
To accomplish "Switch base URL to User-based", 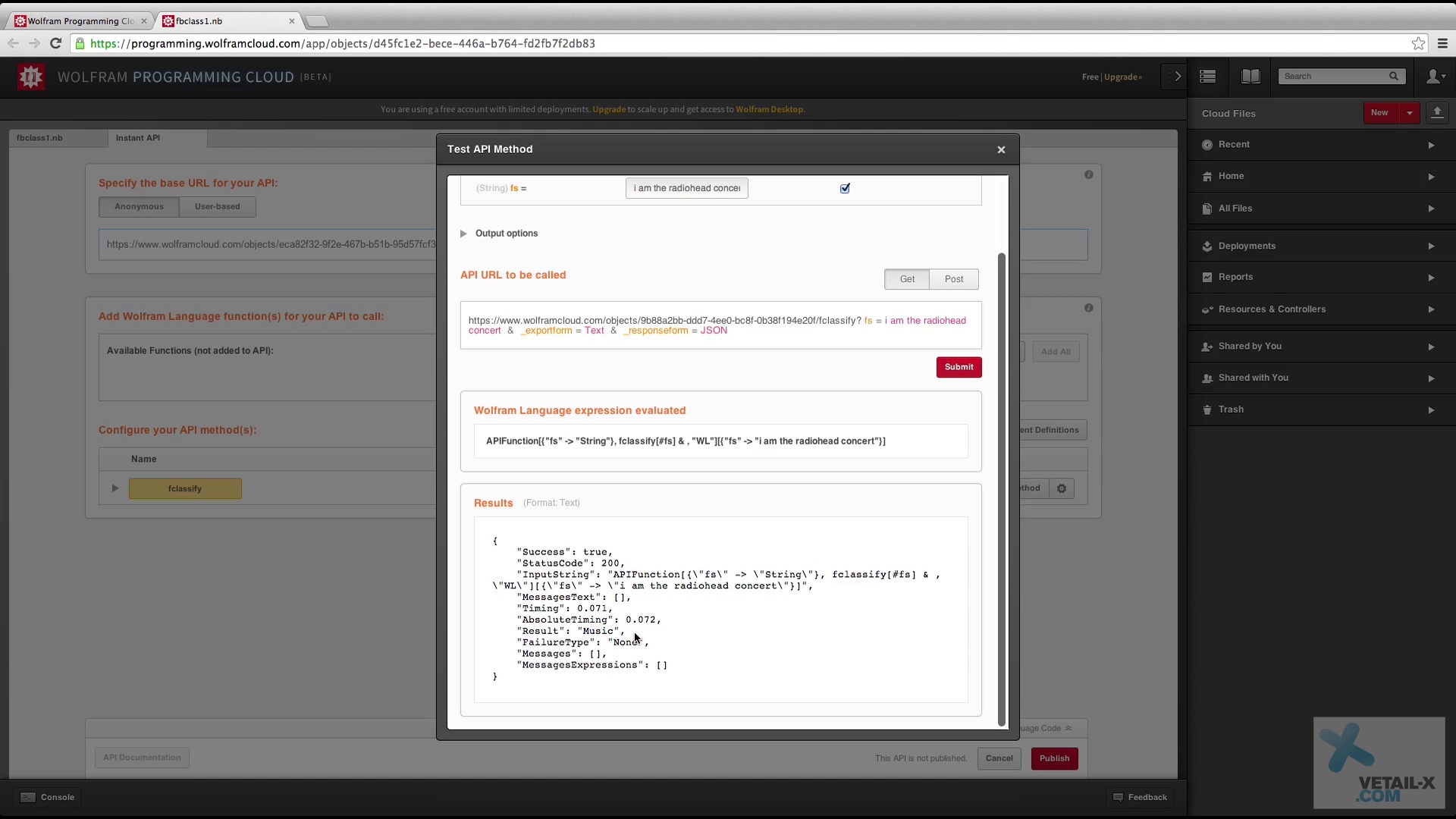I will (x=217, y=207).
